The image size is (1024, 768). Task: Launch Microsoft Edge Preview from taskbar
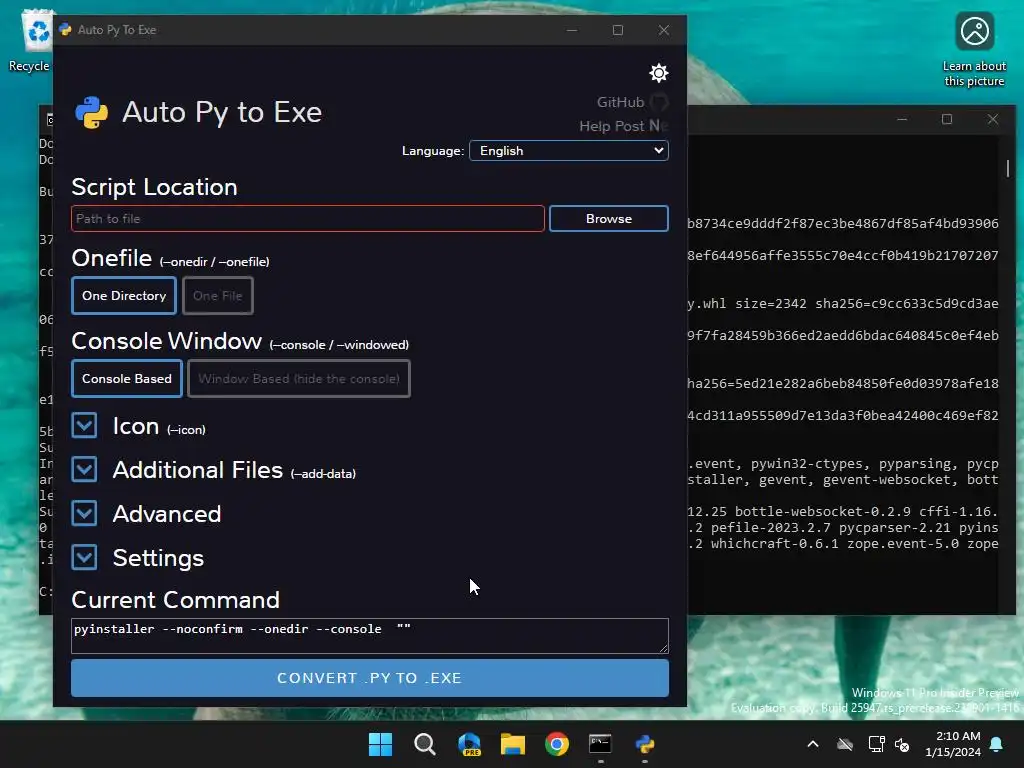(x=469, y=744)
